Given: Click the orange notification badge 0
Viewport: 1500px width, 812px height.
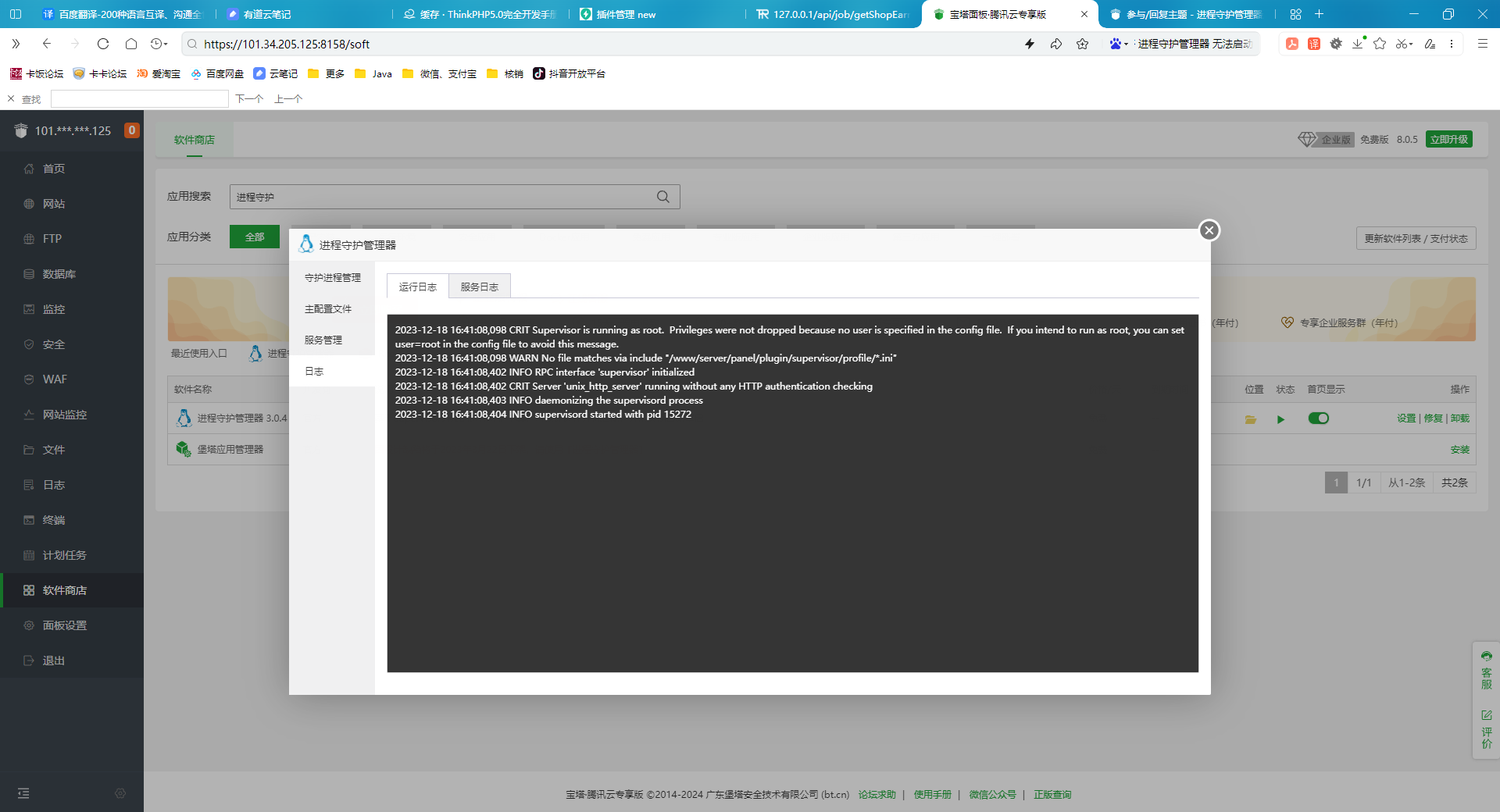Looking at the screenshot, I should (x=132, y=130).
